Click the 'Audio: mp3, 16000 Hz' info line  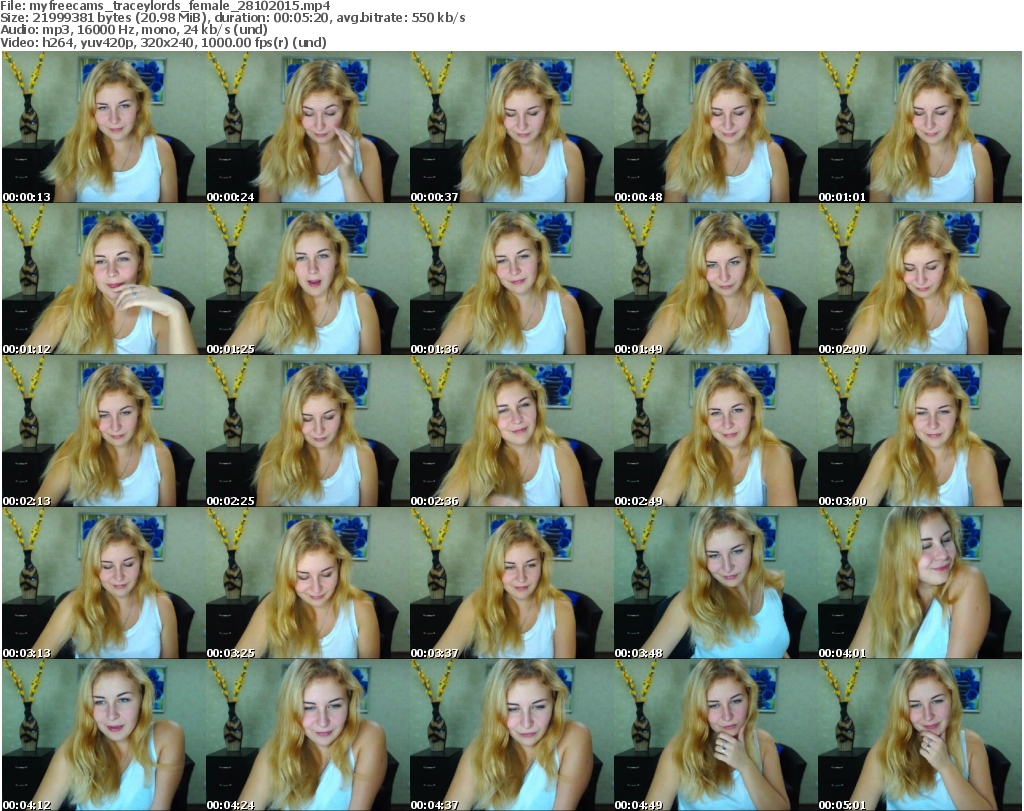pos(134,30)
